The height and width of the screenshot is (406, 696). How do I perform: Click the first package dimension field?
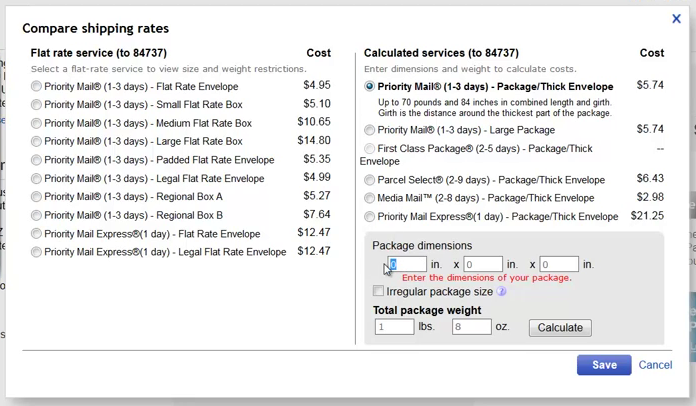[x=407, y=264]
